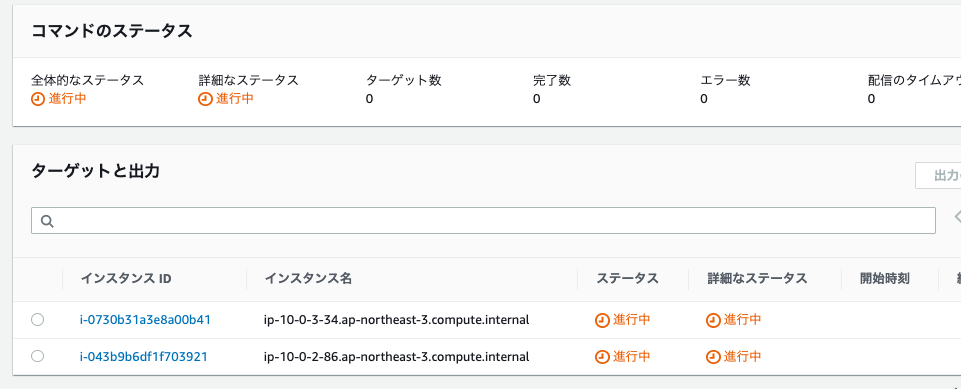Click 詳細なステータス clock icon for ip-10-0-2-86 row
This screenshot has height=389, width=961.
pyautogui.click(x=713, y=357)
